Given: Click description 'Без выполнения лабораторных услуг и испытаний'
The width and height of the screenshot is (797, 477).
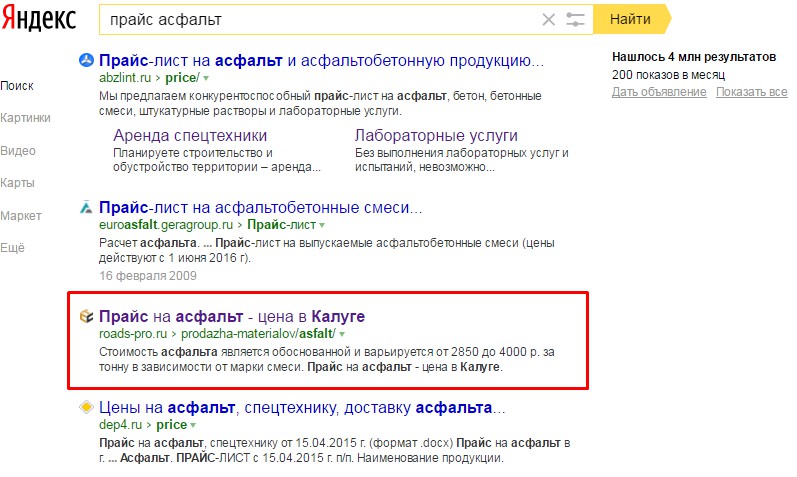Looking at the screenshot, I should pos(462,160).
